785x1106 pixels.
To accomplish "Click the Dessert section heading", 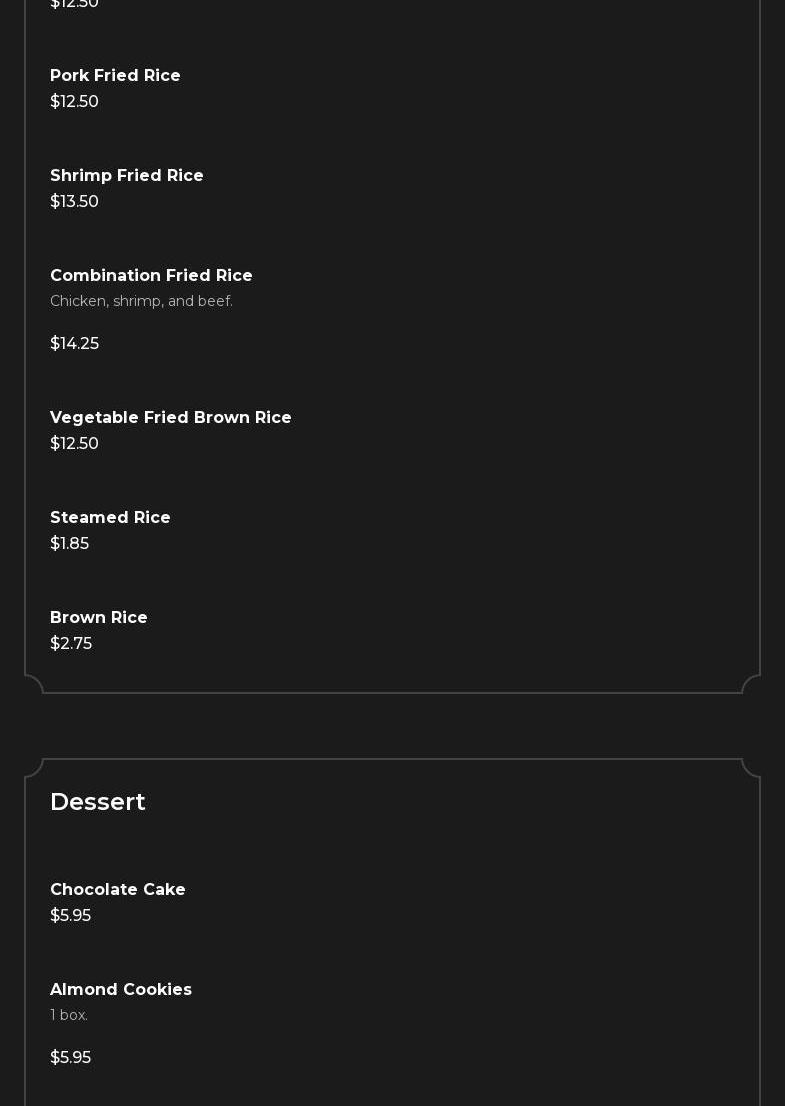I will [98, 802].
